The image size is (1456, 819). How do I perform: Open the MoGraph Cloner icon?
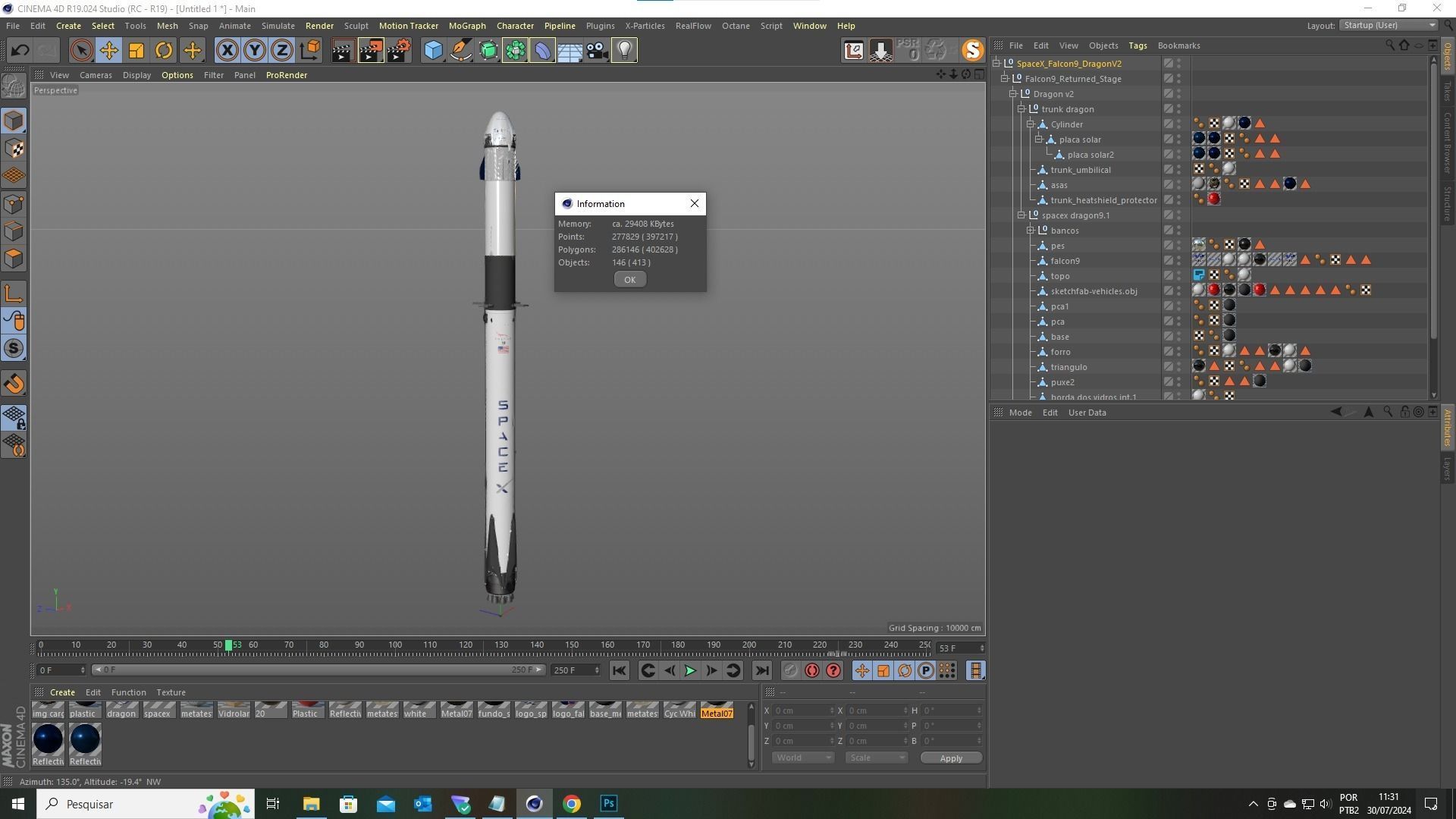(515, 51)
